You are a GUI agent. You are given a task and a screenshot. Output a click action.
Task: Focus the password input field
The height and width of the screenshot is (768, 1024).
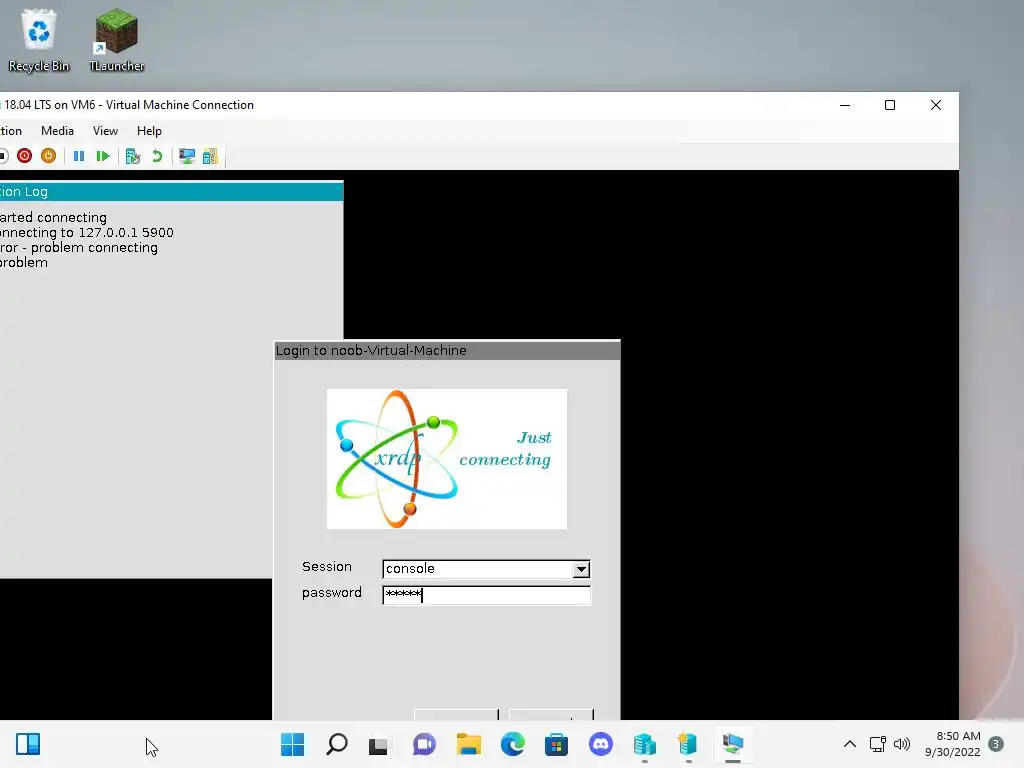487,595
